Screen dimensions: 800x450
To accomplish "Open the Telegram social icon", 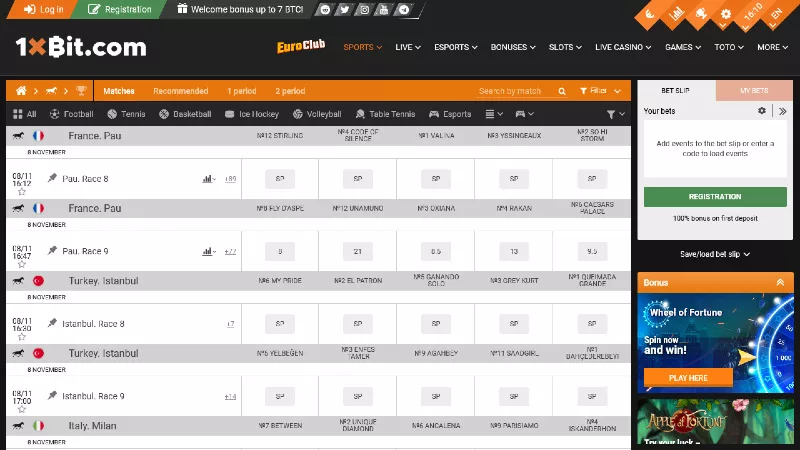I will pyautogui.click(x=404, y=10).
